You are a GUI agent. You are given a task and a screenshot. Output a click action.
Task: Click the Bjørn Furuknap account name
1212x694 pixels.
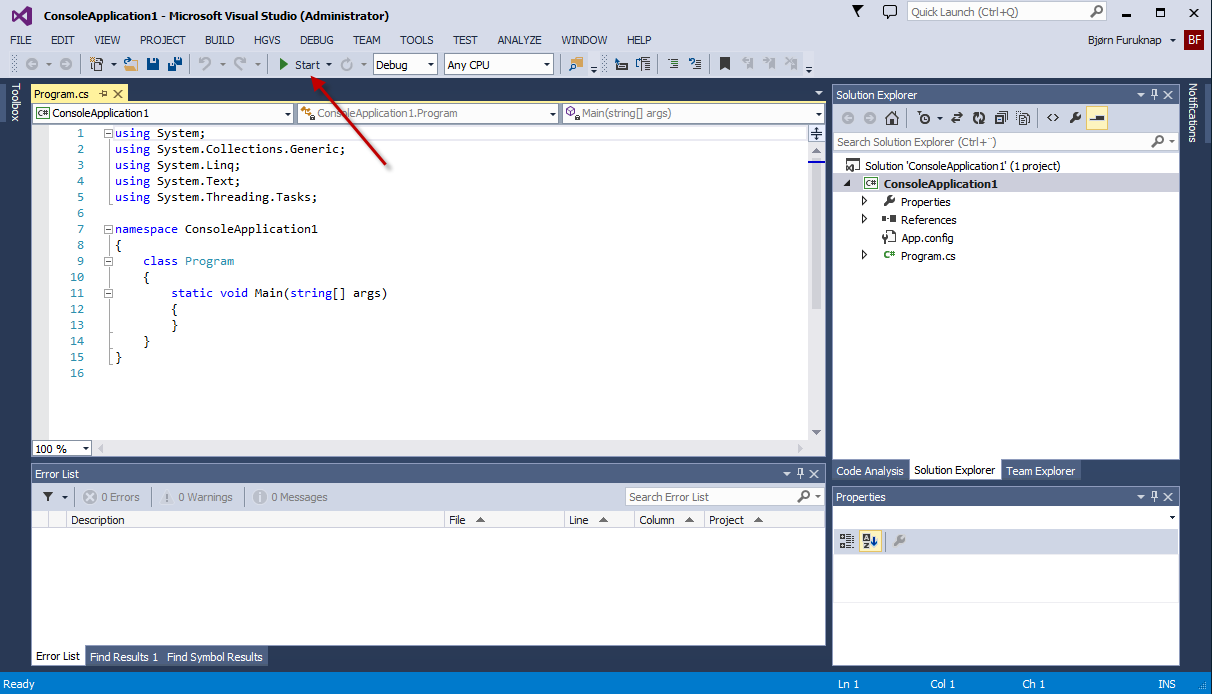pyautogui.click(x=1127, y=40)
